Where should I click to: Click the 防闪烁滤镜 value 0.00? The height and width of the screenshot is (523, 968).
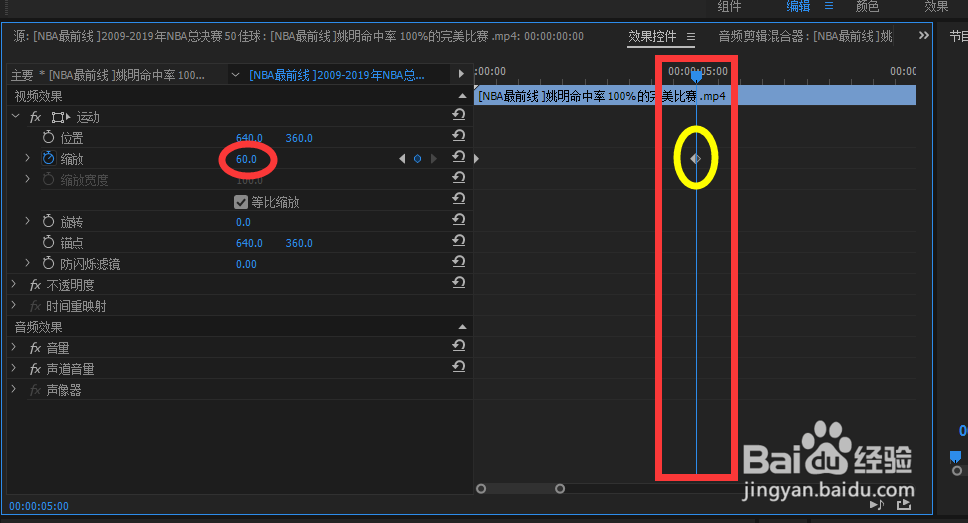click(x=246, y=264)
